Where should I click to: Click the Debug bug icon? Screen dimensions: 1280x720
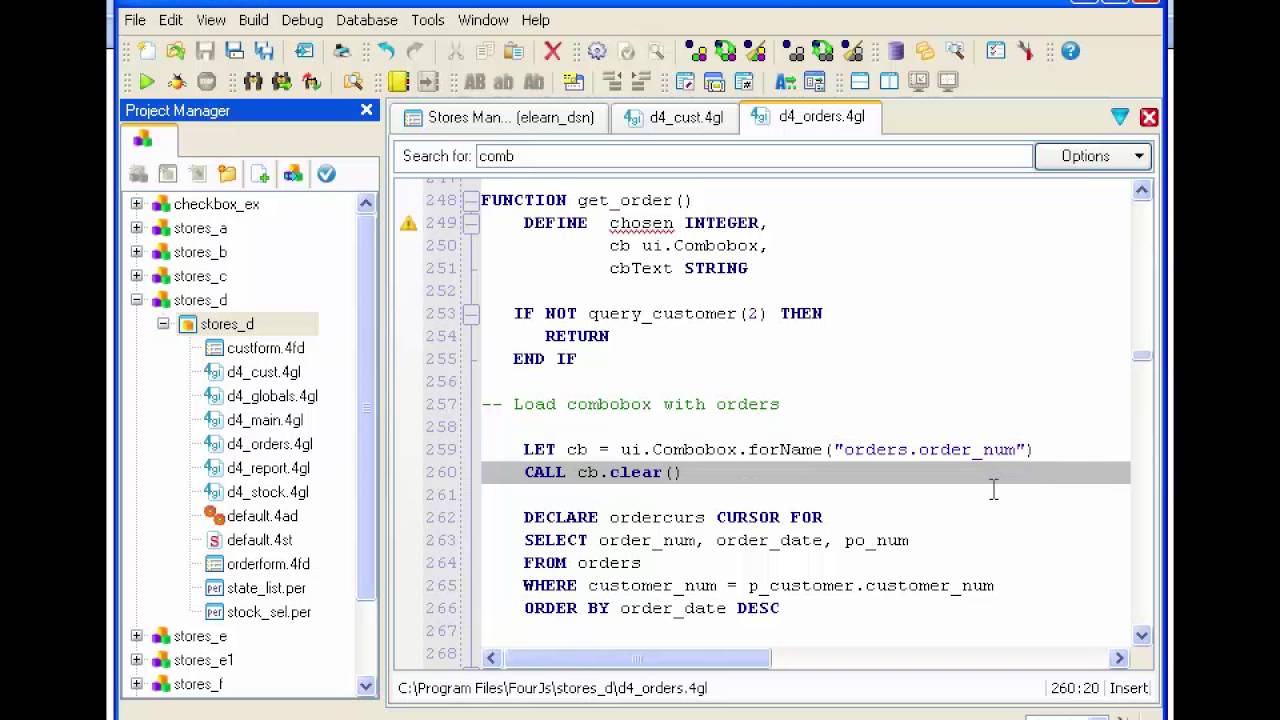pos(176,82)
